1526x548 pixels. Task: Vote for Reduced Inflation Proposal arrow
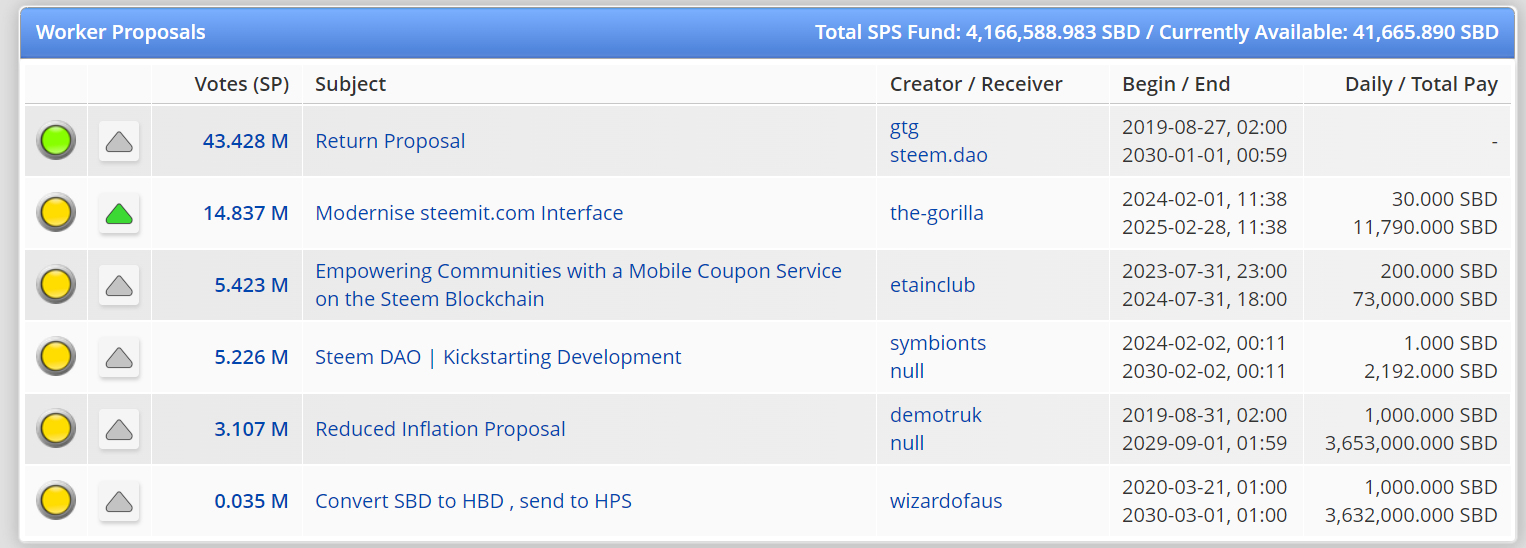coord(119,429)
